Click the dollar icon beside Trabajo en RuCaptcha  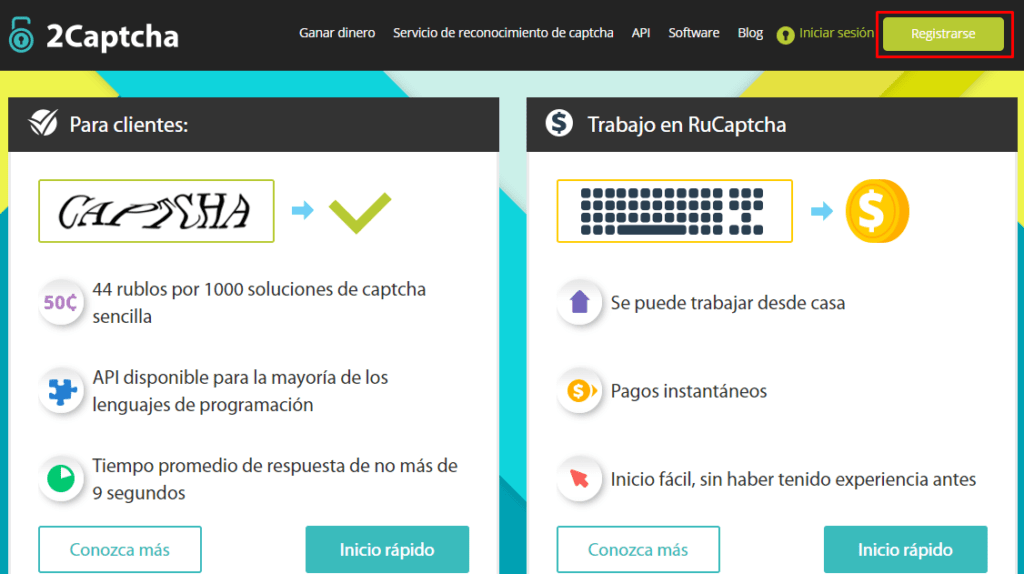pyautogui.click(x=559, y=123)
